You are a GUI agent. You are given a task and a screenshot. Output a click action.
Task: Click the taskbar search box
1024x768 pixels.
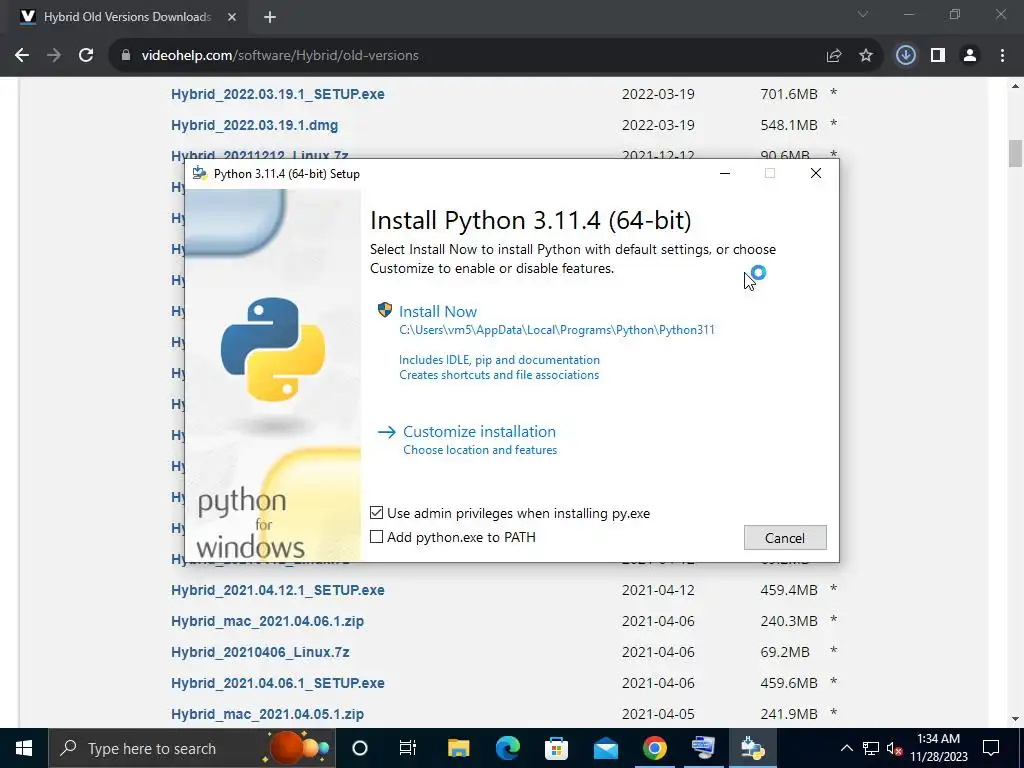click(191, 748)
